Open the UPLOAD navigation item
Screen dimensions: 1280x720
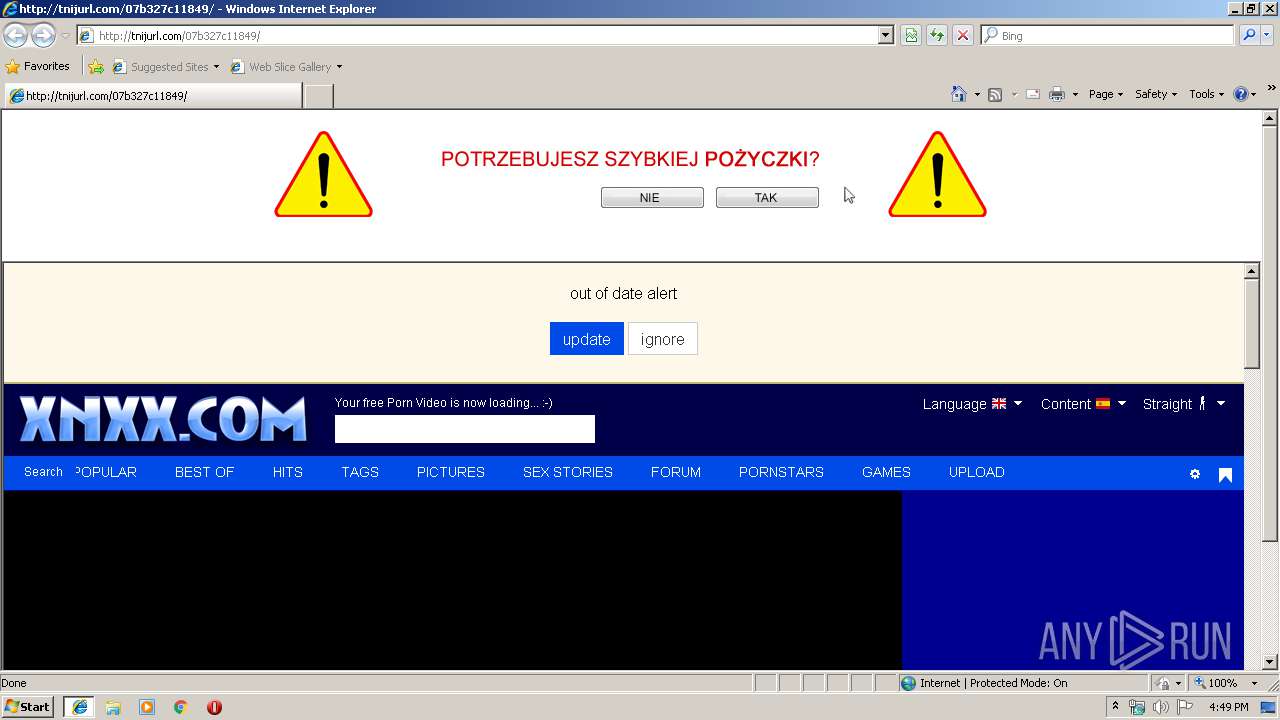pos(977,472)
